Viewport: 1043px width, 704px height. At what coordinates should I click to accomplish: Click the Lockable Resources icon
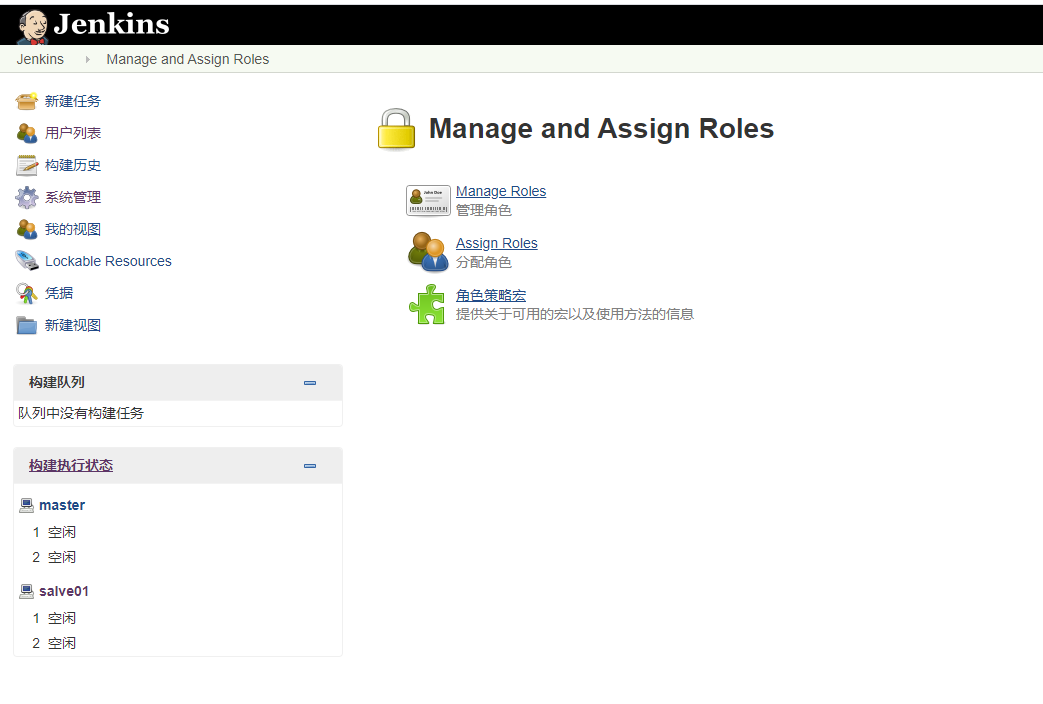tap(27, 261)
